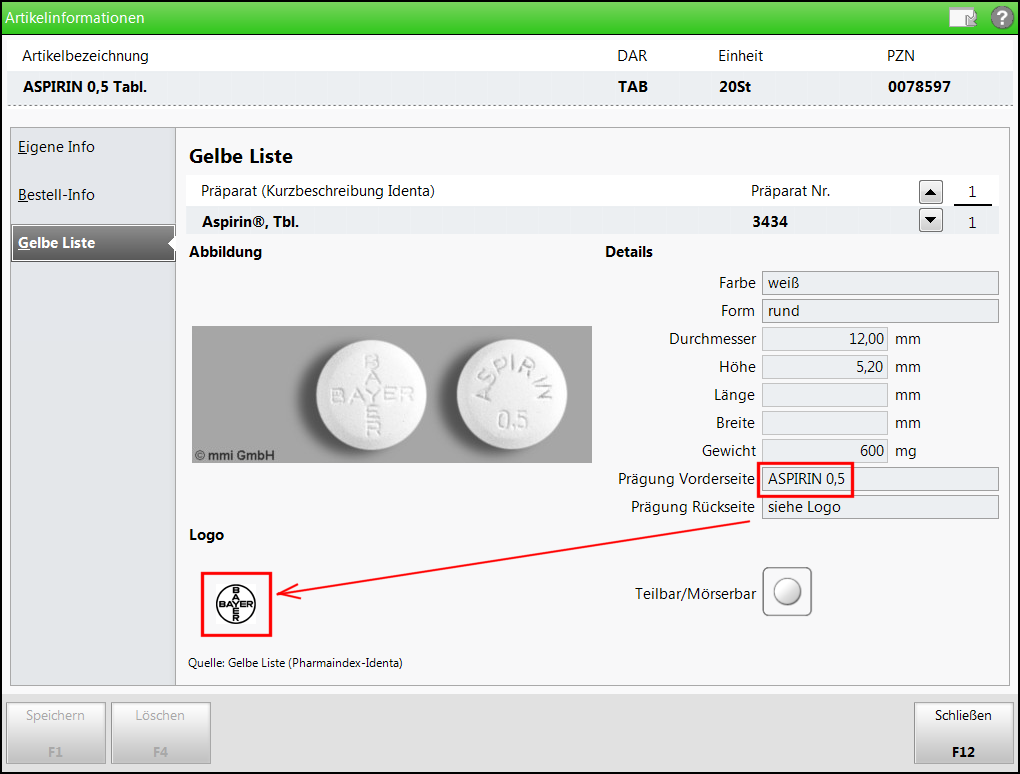Go to previous Präparat with up arrow
This screenshot has width=1020, height=774.
(931, 192)
